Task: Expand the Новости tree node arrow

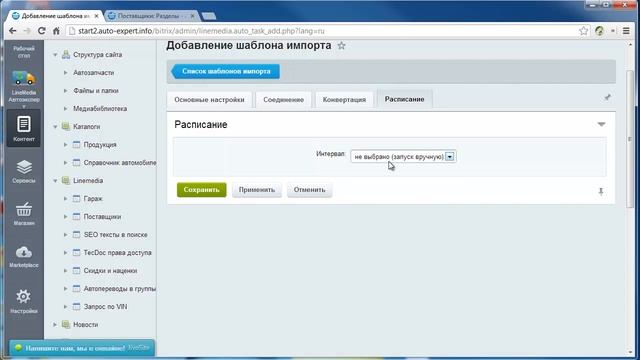Action: point(55,324)
